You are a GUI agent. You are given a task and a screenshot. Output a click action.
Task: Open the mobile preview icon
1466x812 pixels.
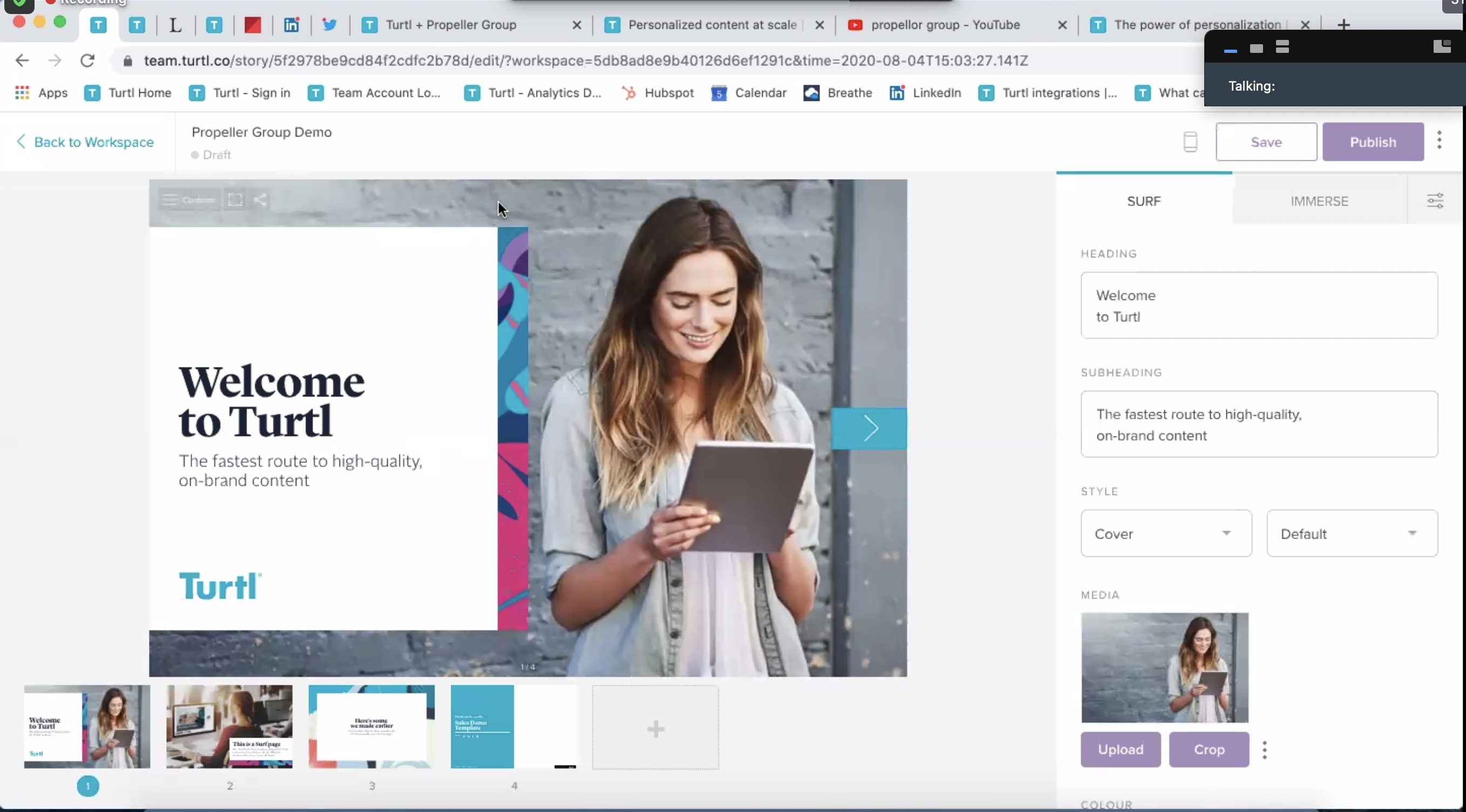(1190, 142)
